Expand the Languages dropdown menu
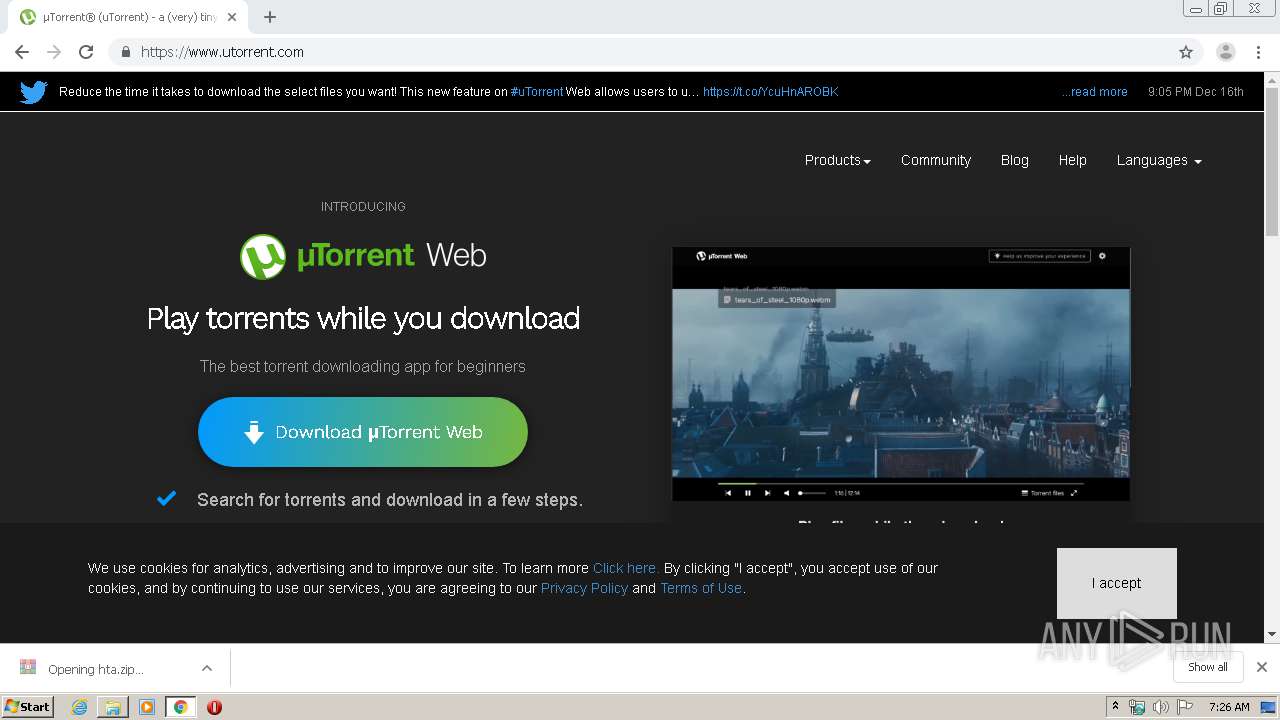 tap(1159, 160)
